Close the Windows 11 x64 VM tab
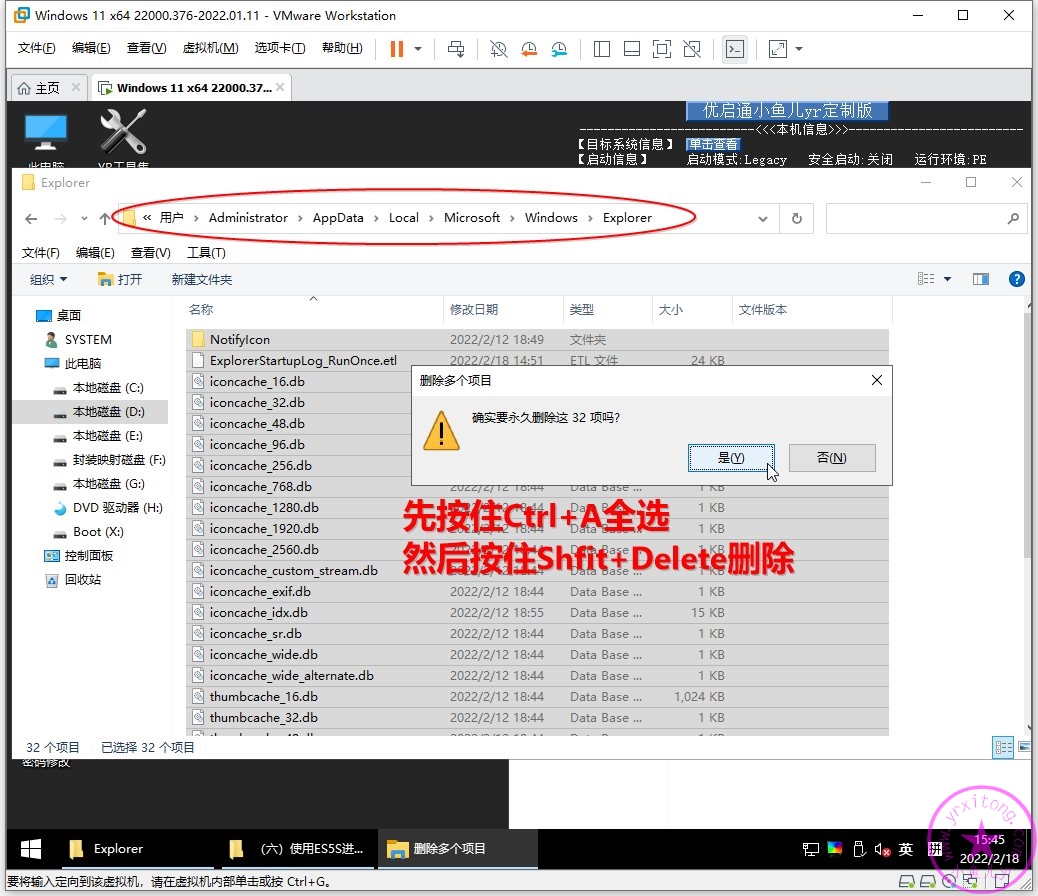Viewport: 1038px width, 896px height. pyautogui.click(x=280, y=87)
